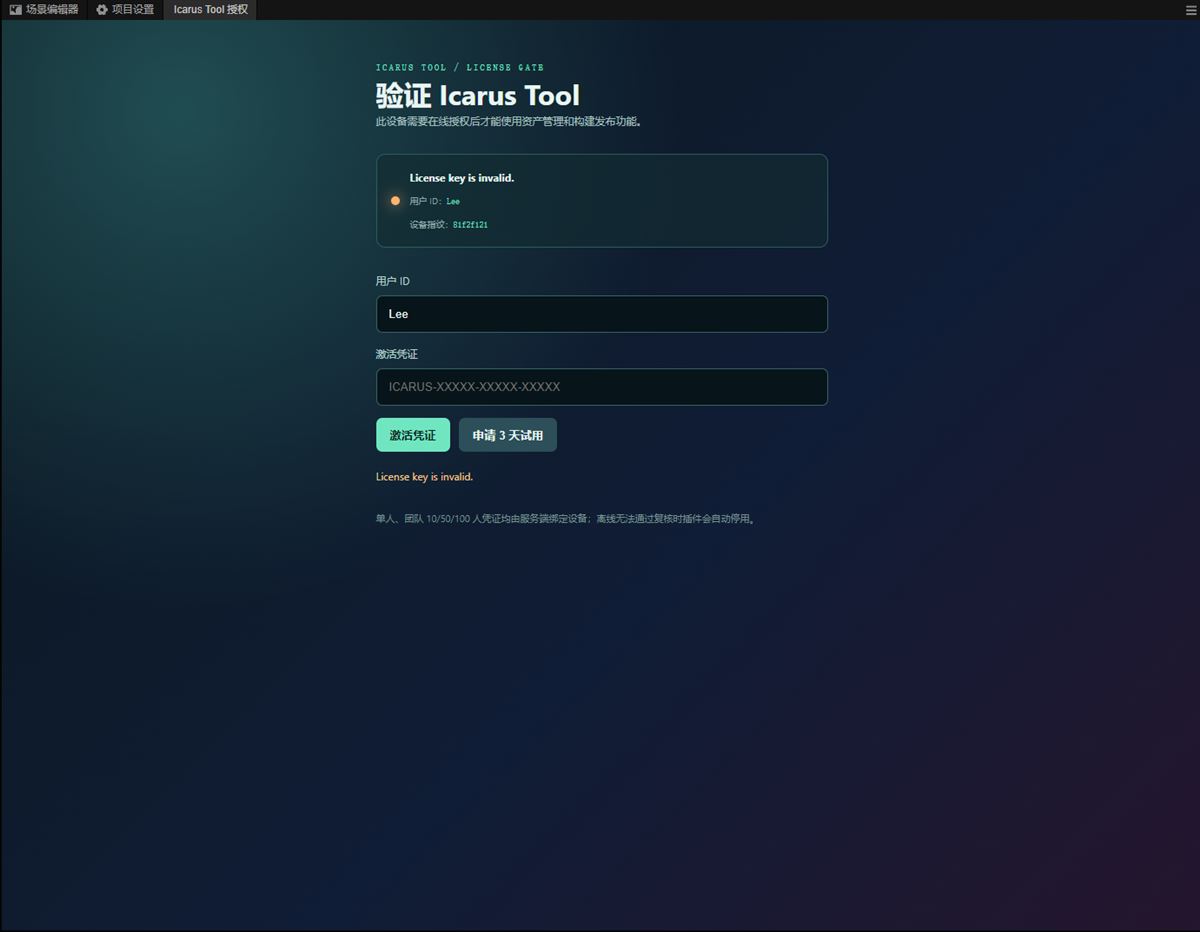This screenshot has height=932, width=1200.
Task: Click the footer note about 单人、团队 凭证
Action: click(566, 519)
